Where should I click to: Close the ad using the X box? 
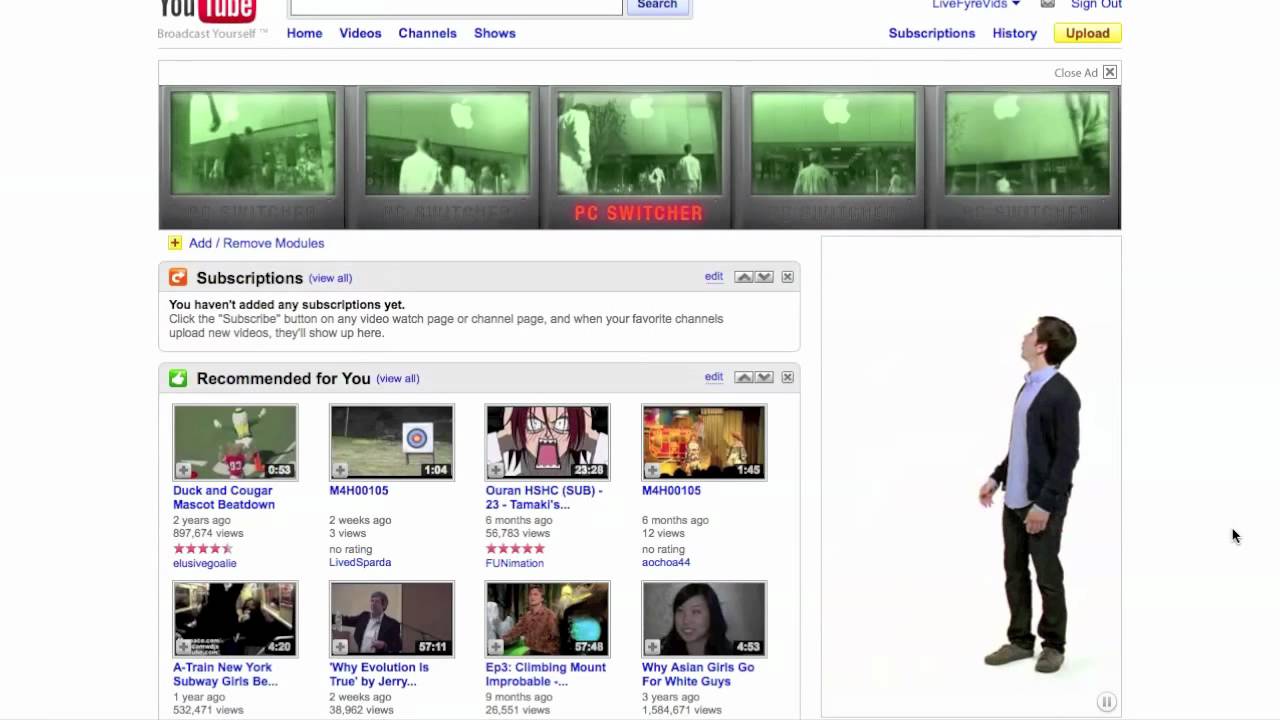coord(1110,72)
